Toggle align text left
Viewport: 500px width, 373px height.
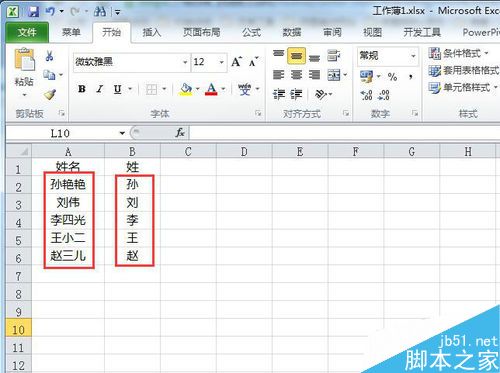279,75
